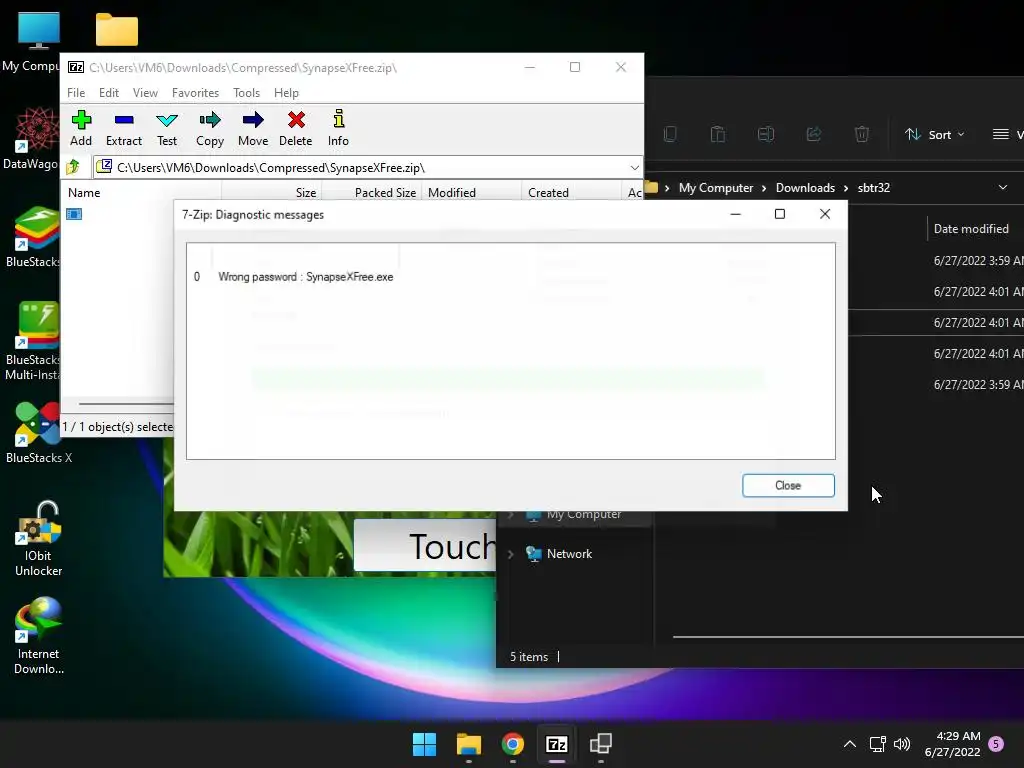This screenshot has height=768, width=1024.
Task: Expand the Network tree node
Action: click(511, 554)
